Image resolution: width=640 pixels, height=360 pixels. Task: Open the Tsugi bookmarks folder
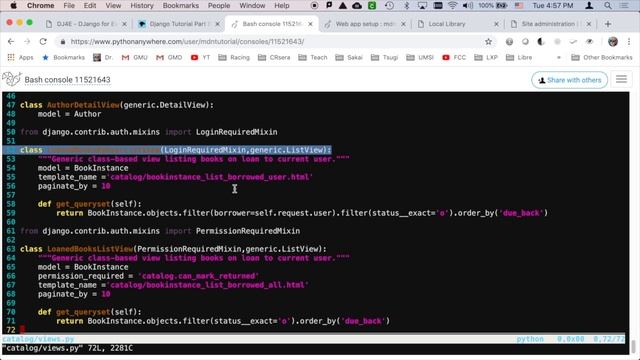(384, 58)
